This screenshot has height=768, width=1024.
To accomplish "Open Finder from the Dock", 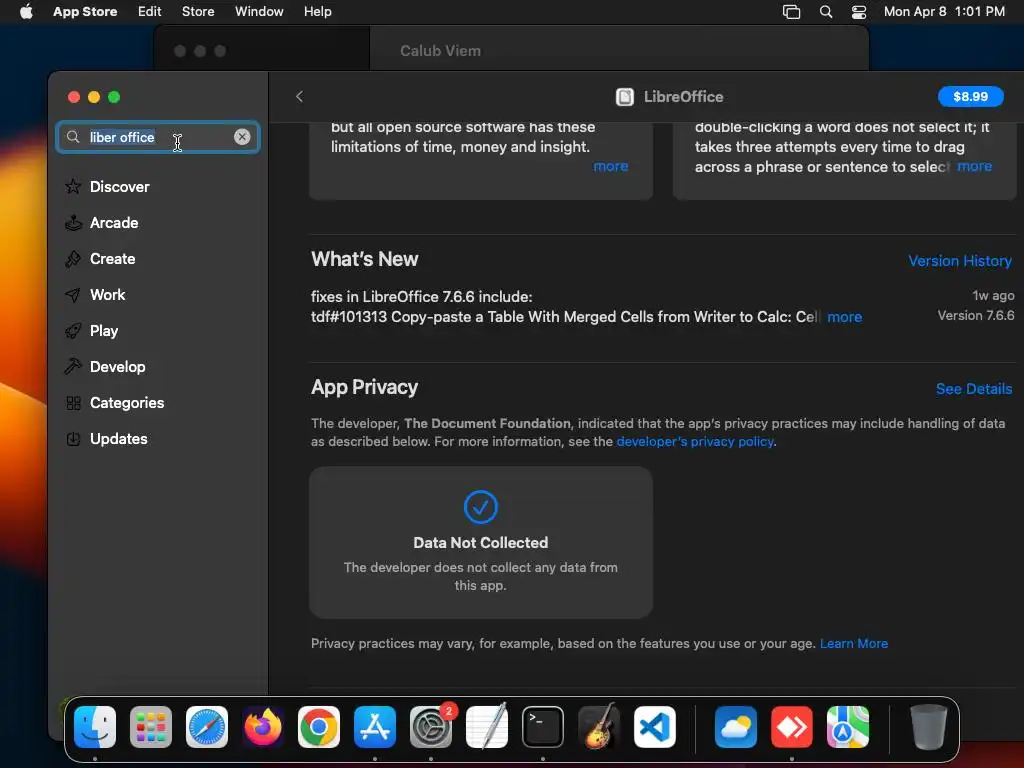I will [x=95, y=727].
